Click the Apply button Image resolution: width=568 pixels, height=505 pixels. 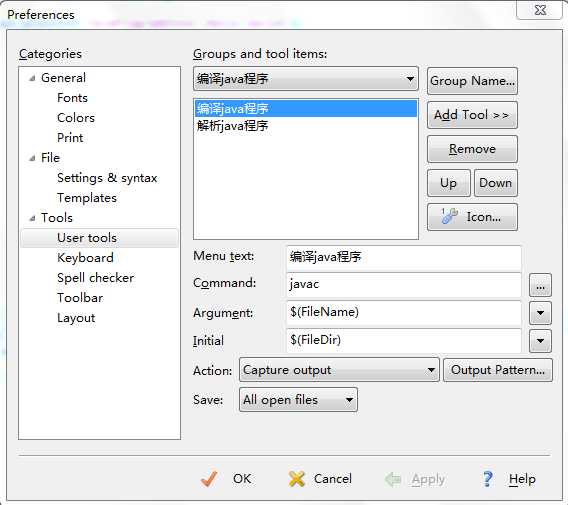415,479
